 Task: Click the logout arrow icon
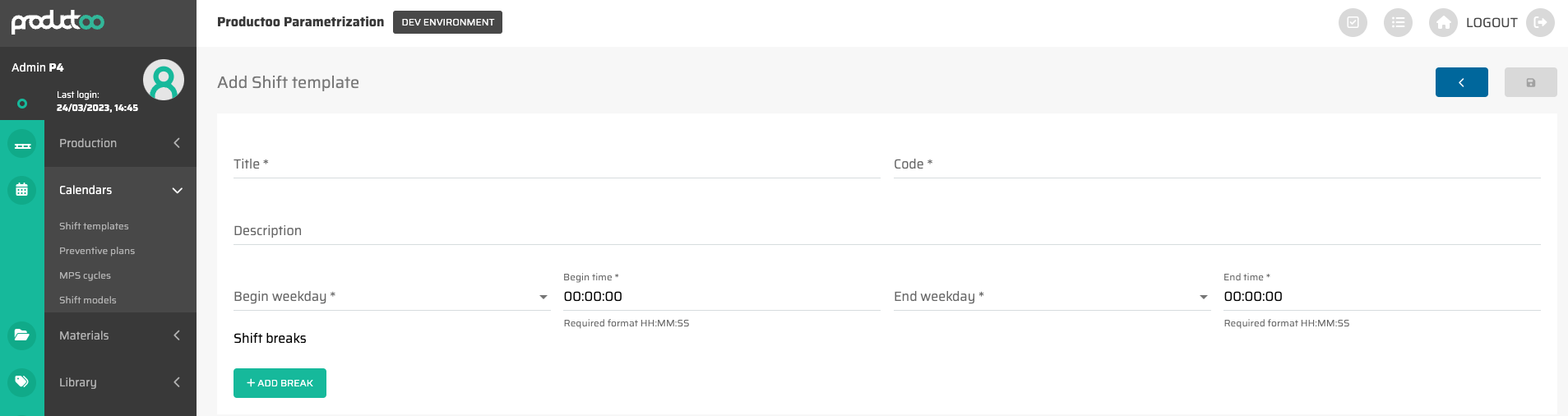tap(1540, 23)
